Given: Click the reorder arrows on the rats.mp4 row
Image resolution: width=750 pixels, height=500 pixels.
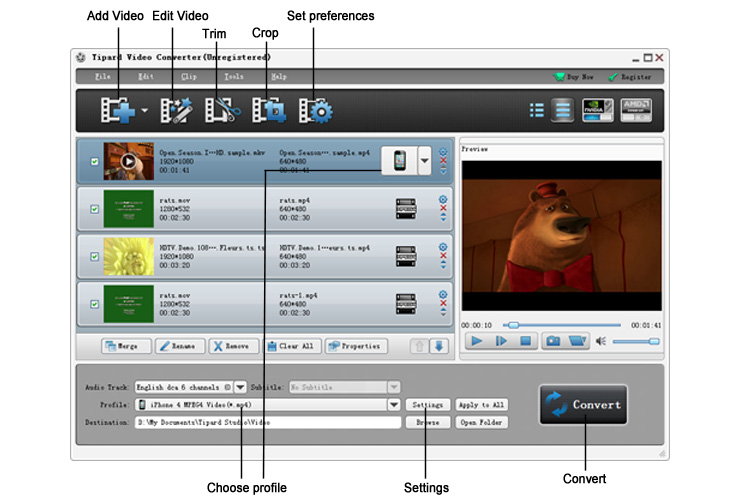Looking at the screenshot, I should [443, 217].
